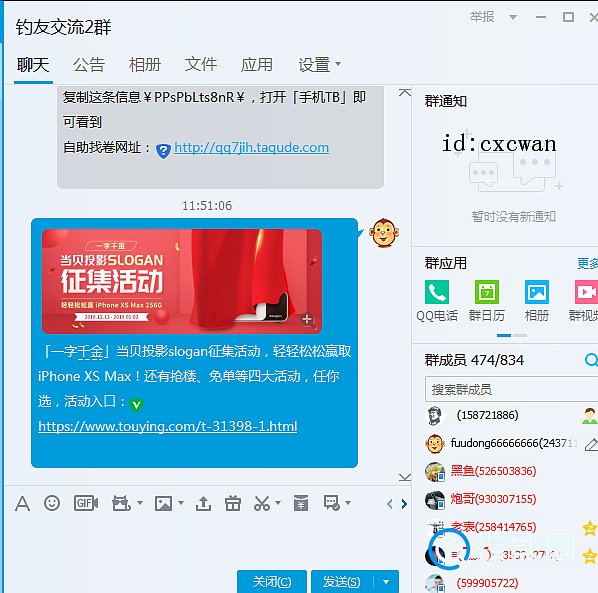Click the group apps page indicator

tap(512, 336)
